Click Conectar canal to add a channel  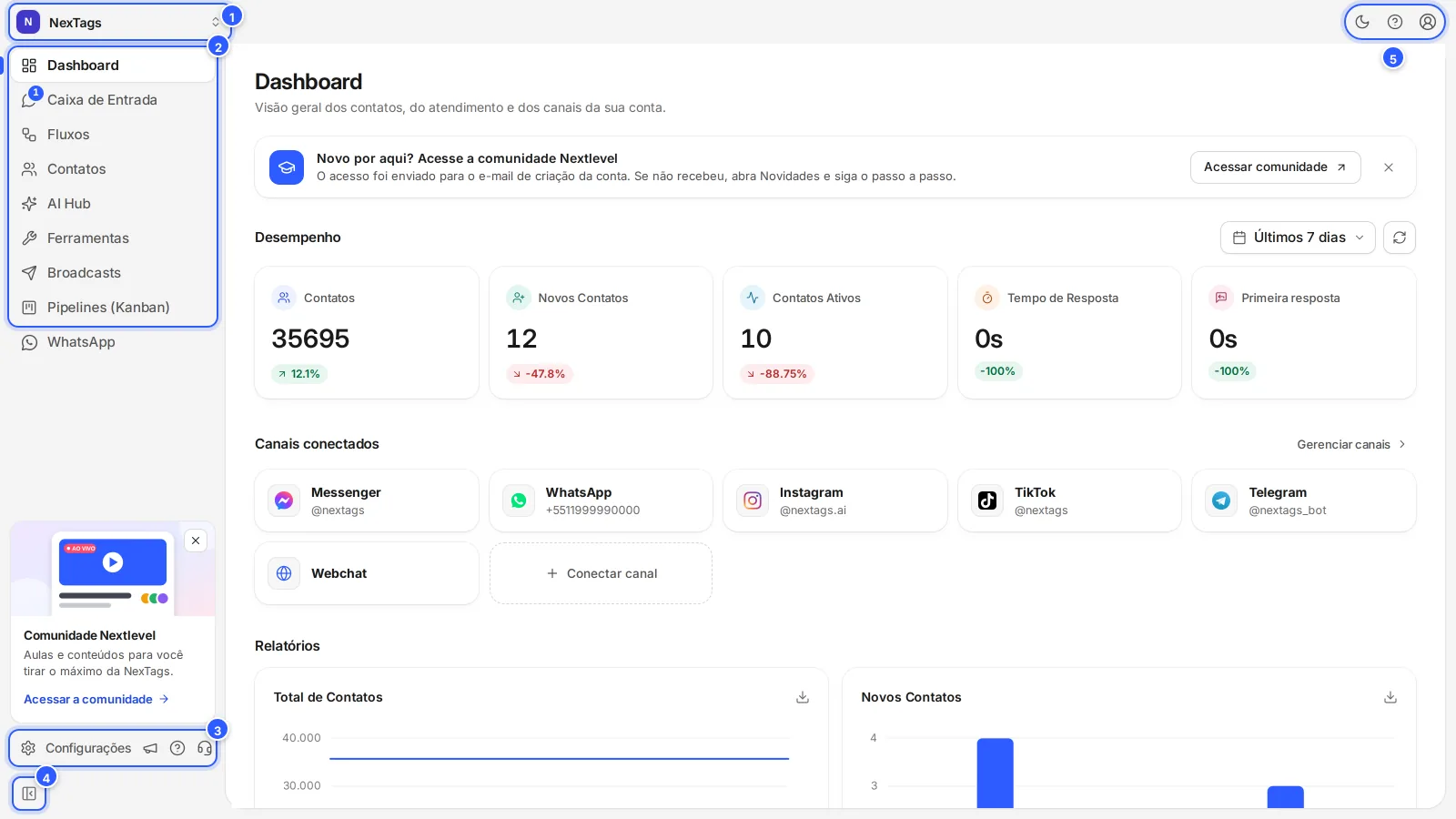pyautogui.click(x=601, y=573)
